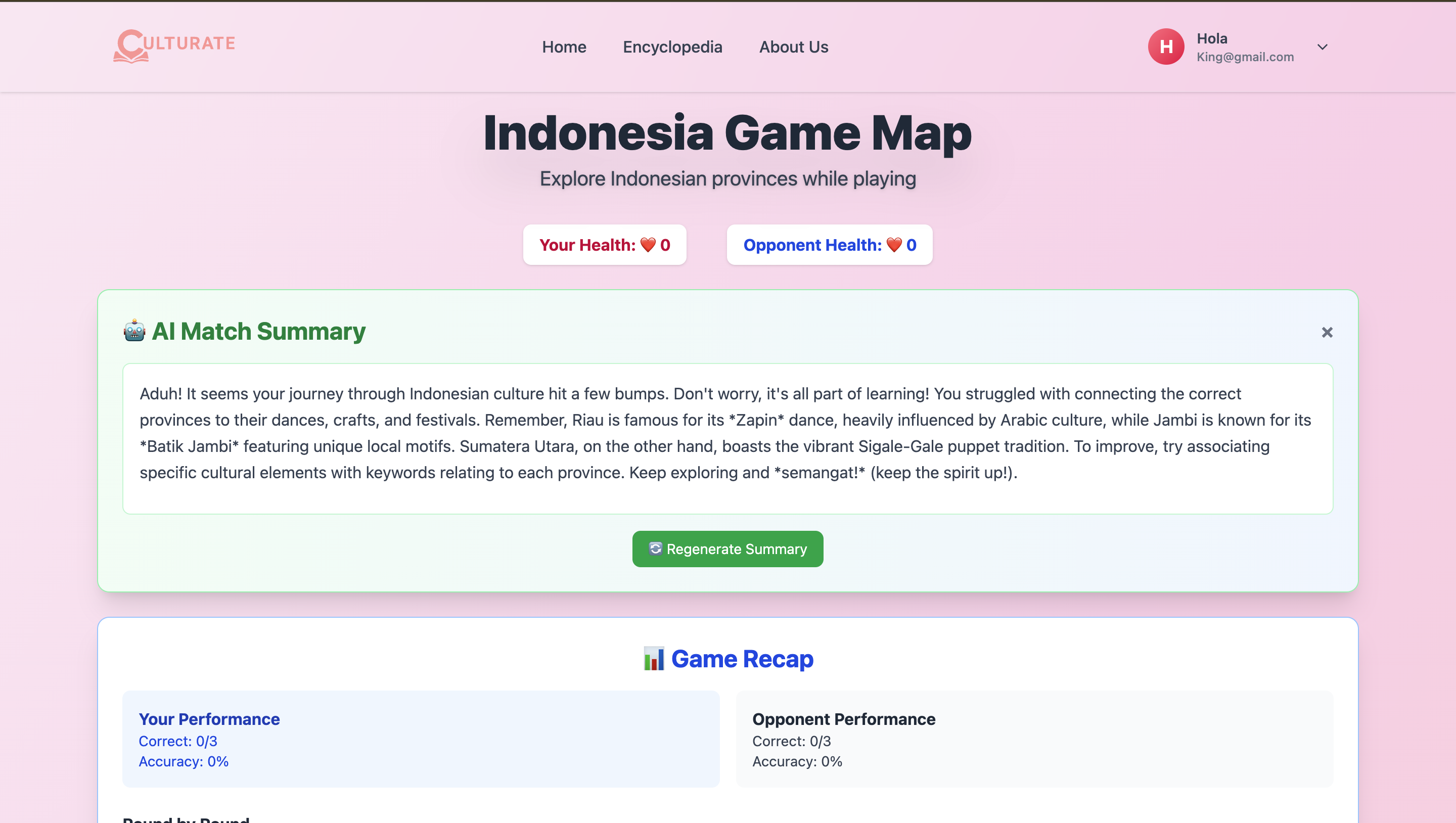Click the Opponent Performance card
Viewport: 1456px width, 823px height.
tap(1034, 739)
